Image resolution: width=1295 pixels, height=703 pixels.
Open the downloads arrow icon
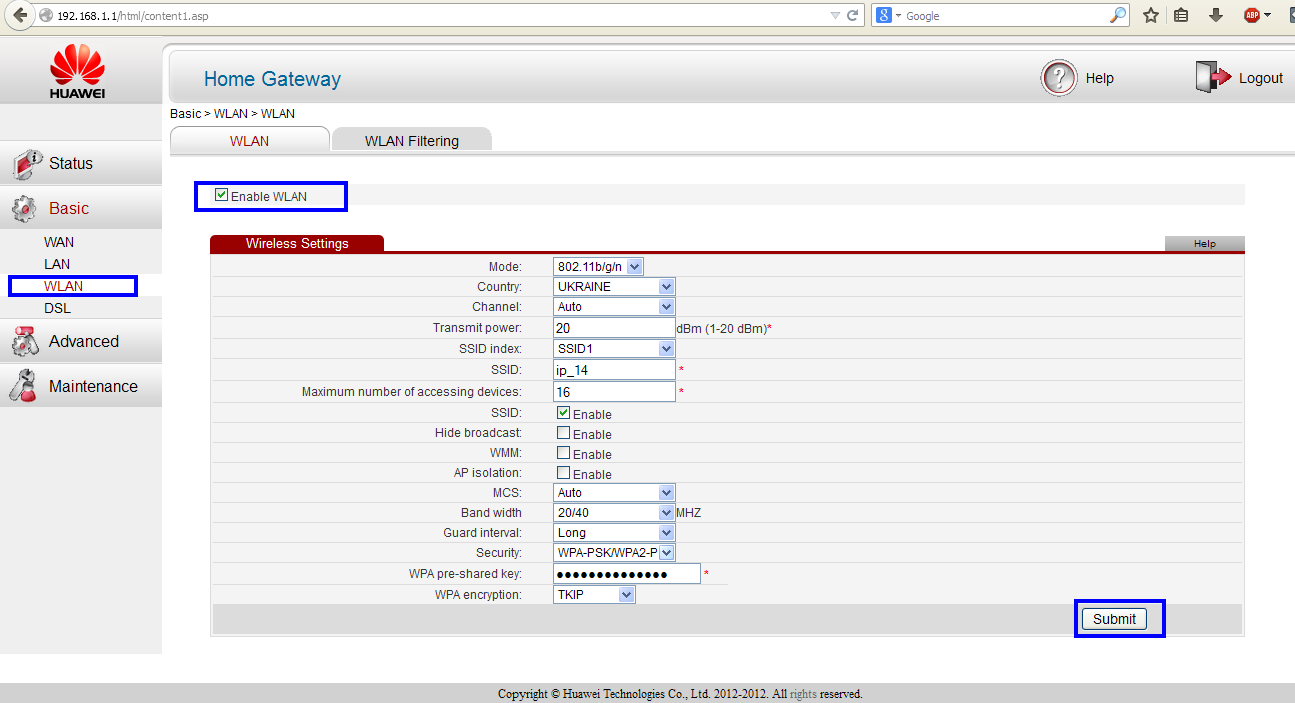point(1216,16)
